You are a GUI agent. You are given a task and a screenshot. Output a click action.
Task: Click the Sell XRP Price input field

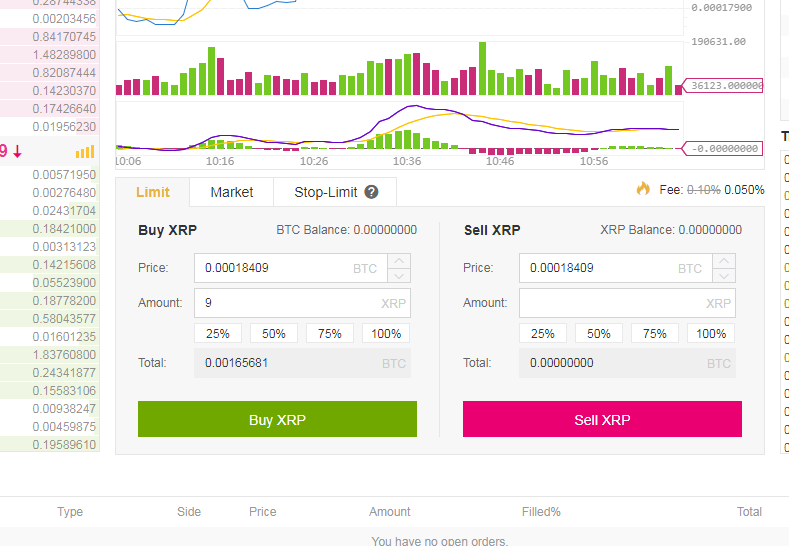[616, 268]
